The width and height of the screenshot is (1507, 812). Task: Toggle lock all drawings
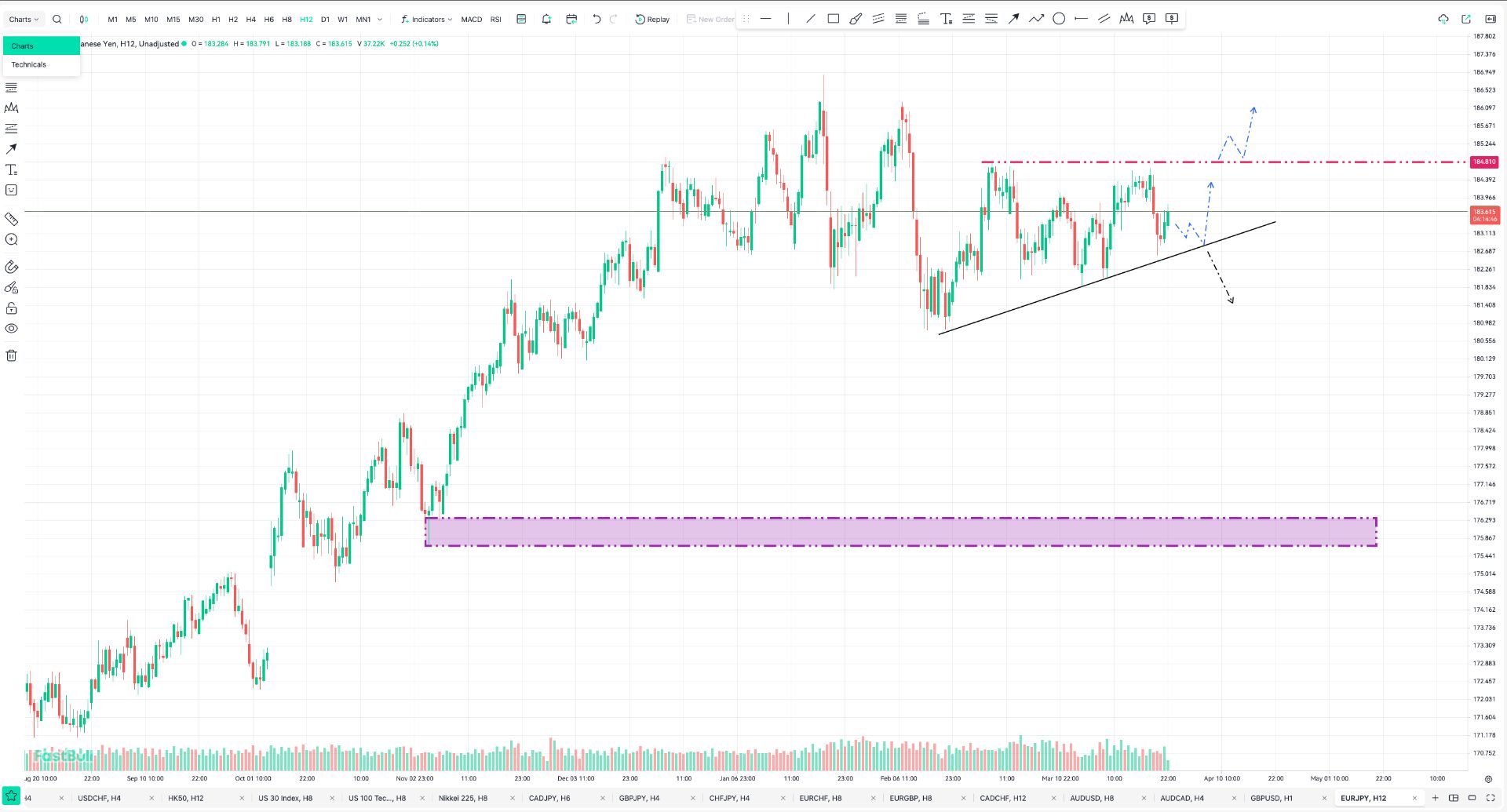[11, 308]
